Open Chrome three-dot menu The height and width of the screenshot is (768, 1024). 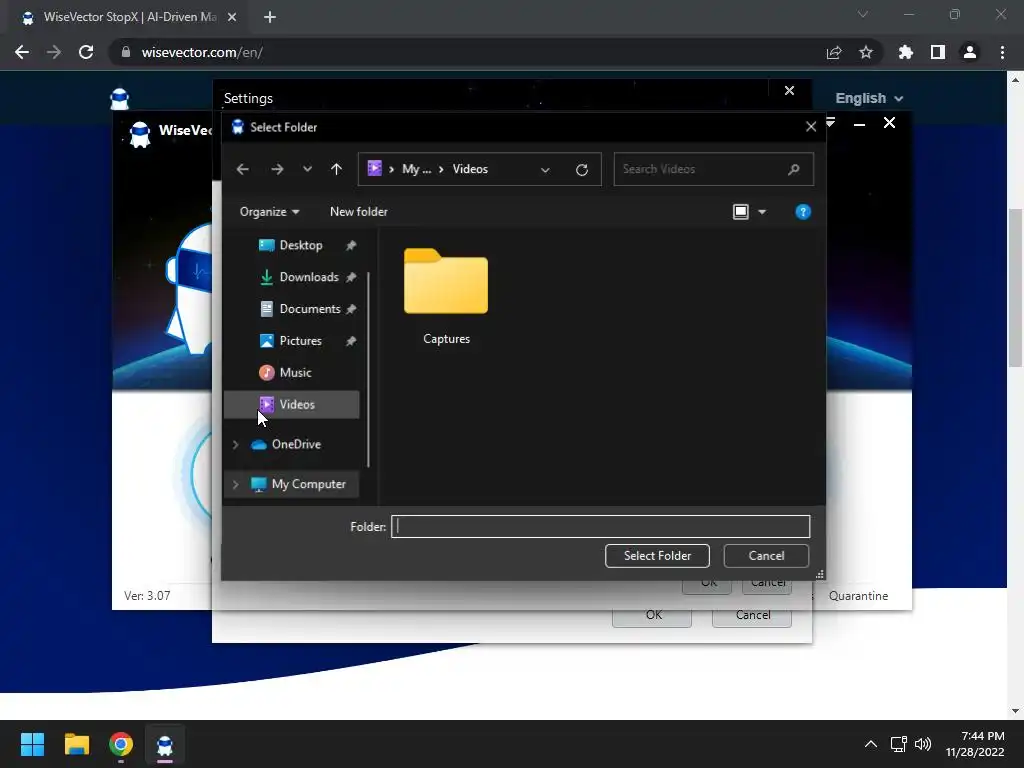[x=1002, y=52]
